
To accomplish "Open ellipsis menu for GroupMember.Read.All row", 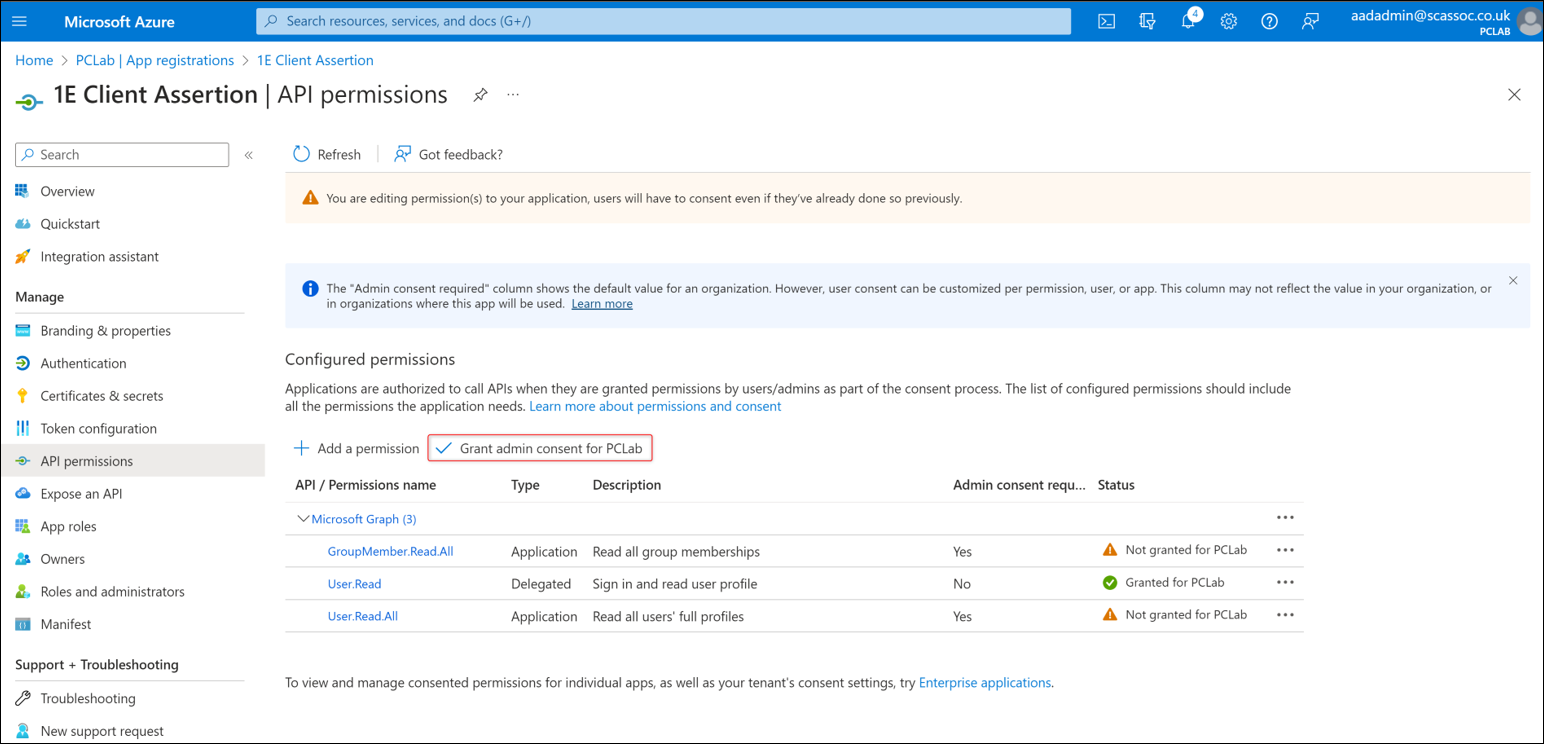I will (1285, 550).
